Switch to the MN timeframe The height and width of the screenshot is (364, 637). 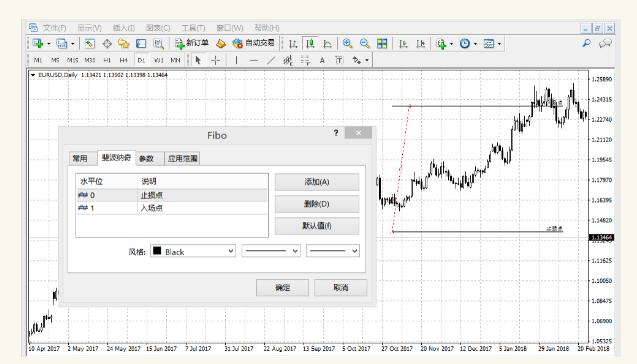point(176,60)
